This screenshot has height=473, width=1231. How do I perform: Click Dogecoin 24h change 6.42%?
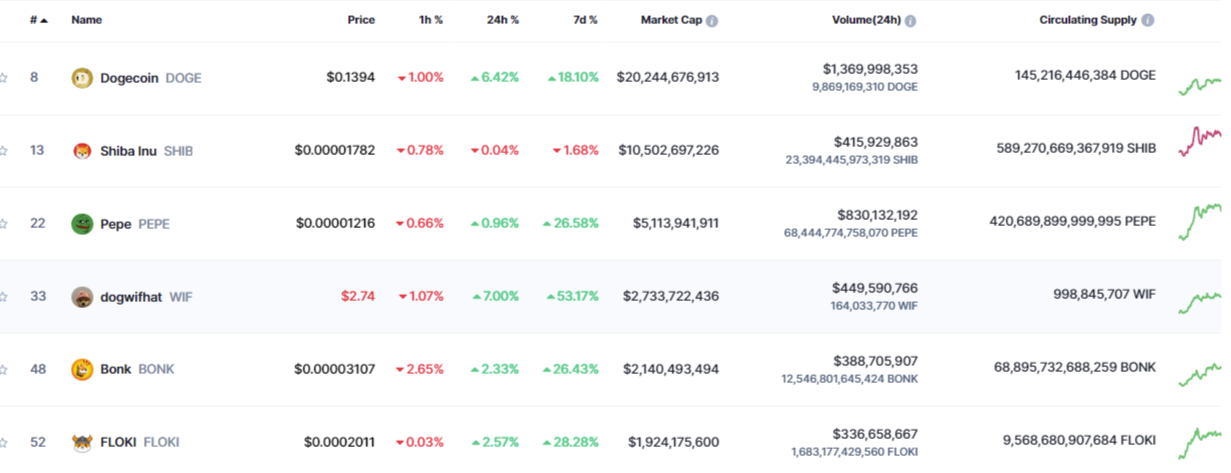(x=495, y=77)
